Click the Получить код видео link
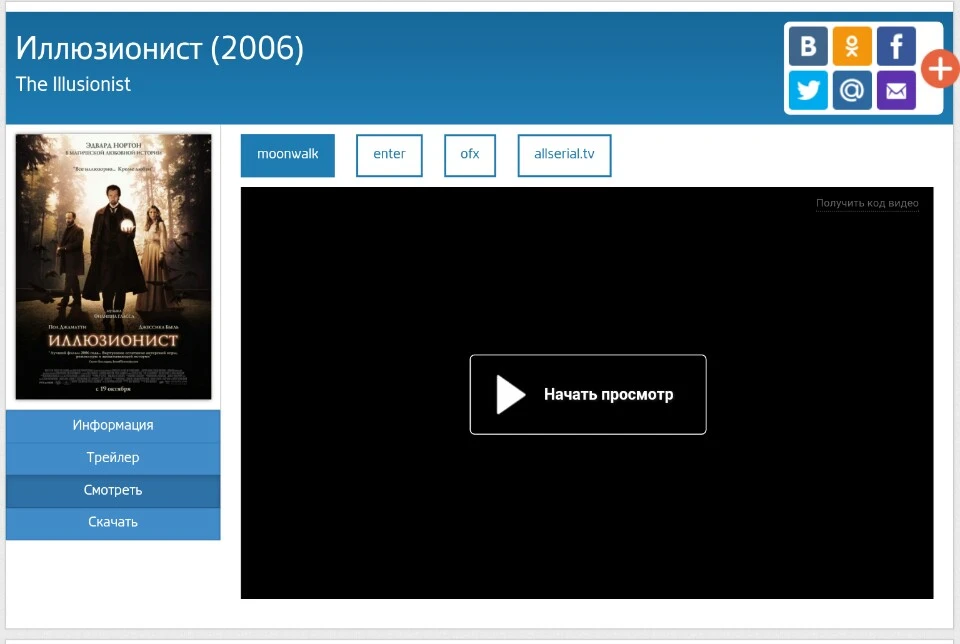Screen dimensions: 960x644 pos(867,203)
